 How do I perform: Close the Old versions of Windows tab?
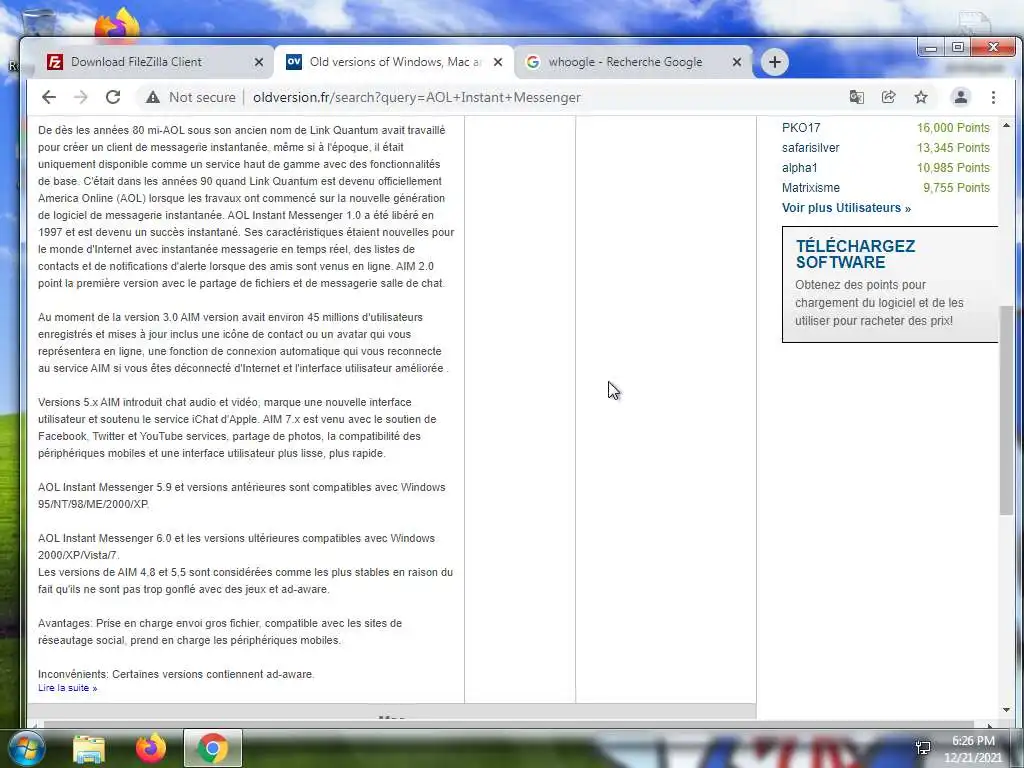498,62
